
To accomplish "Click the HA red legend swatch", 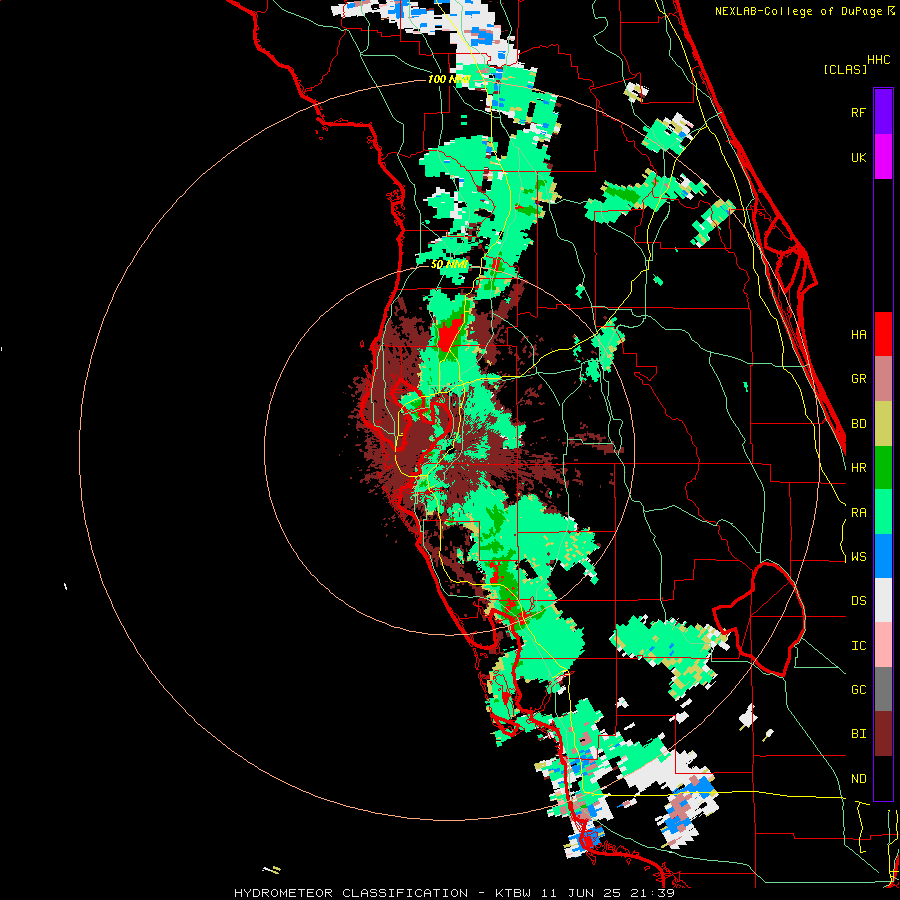I will pyautogui.click(x=883, y=334).
